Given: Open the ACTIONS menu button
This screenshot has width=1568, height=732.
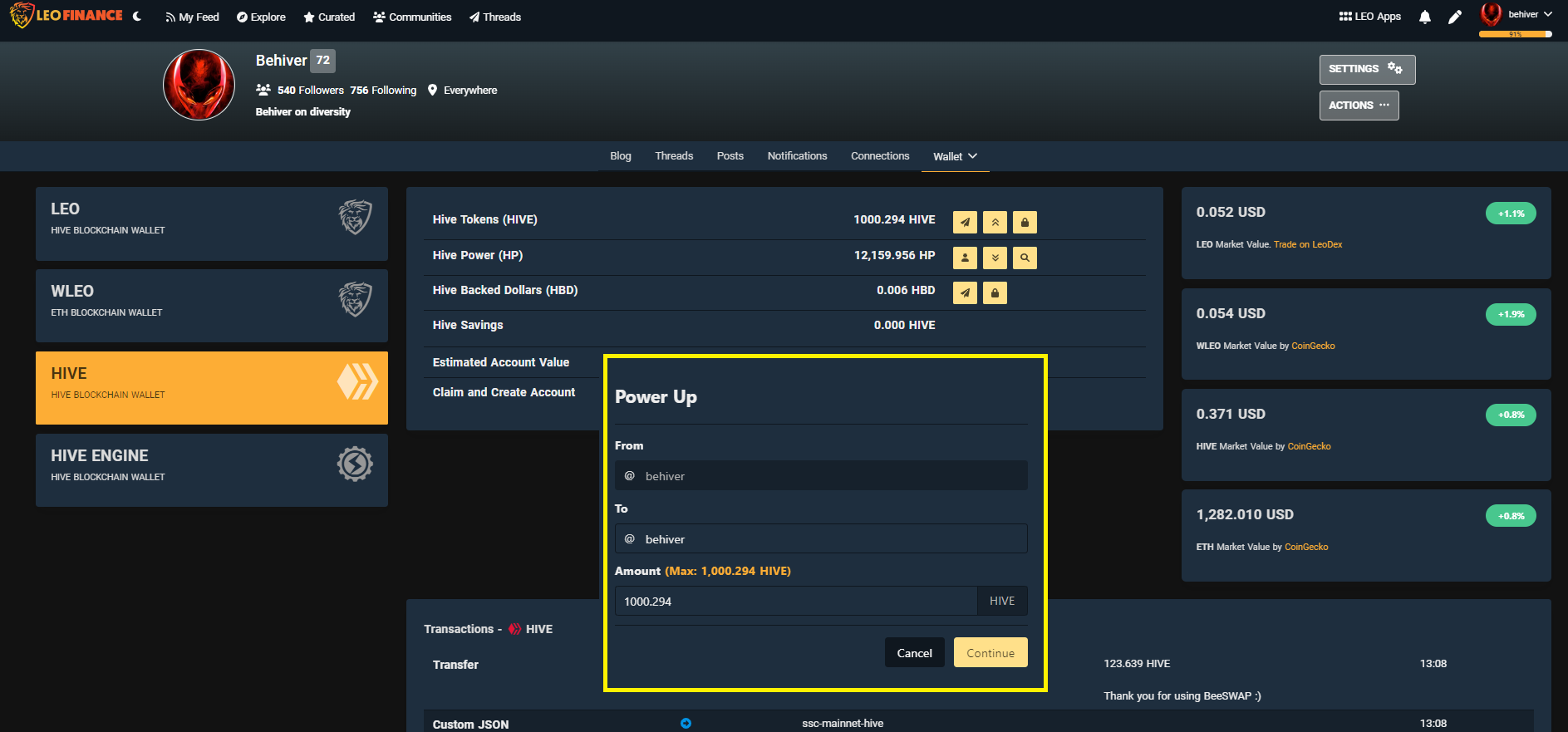Looking at the screenshot, I should [1359, 106].
